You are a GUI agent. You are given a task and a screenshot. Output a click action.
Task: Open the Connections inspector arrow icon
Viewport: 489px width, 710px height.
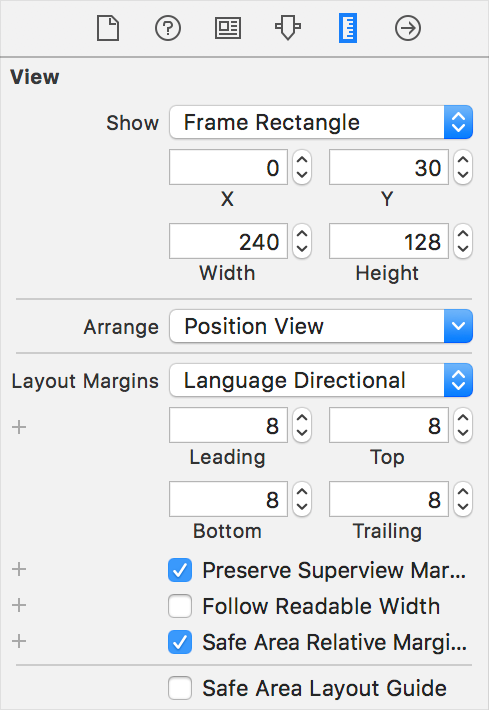tap(408, 28)
